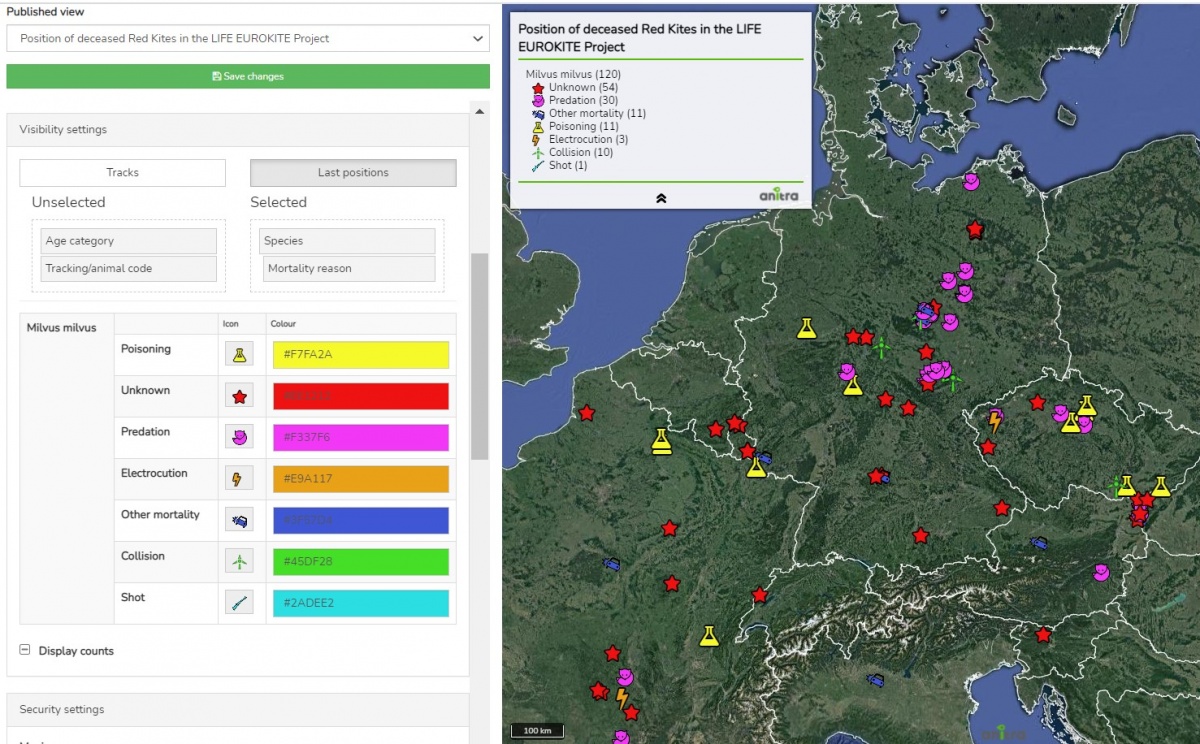Image resolution: width=1200 pixels, height=744 pixels.
Task: Click the Poisoning flask icon button
Action: click(x=239, y=355)
